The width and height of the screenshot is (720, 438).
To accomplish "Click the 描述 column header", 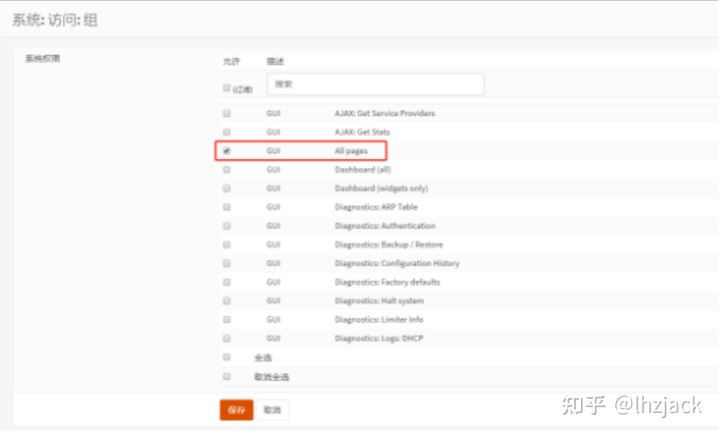I will [275, 62].
